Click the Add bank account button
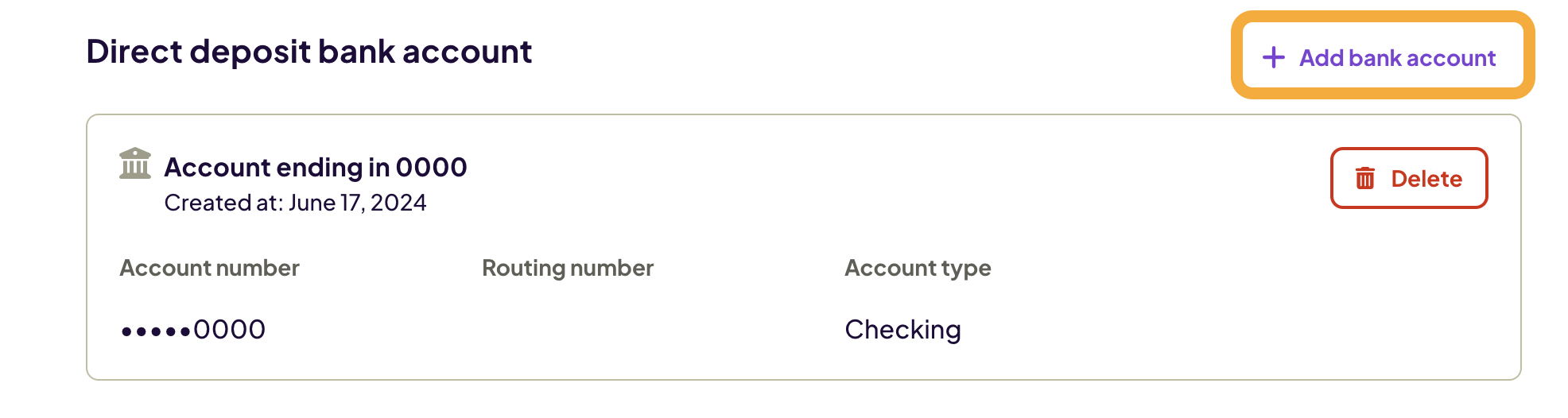Image resolution: width=1568 pixels, height=418 pixels. tap(1383, 57)
